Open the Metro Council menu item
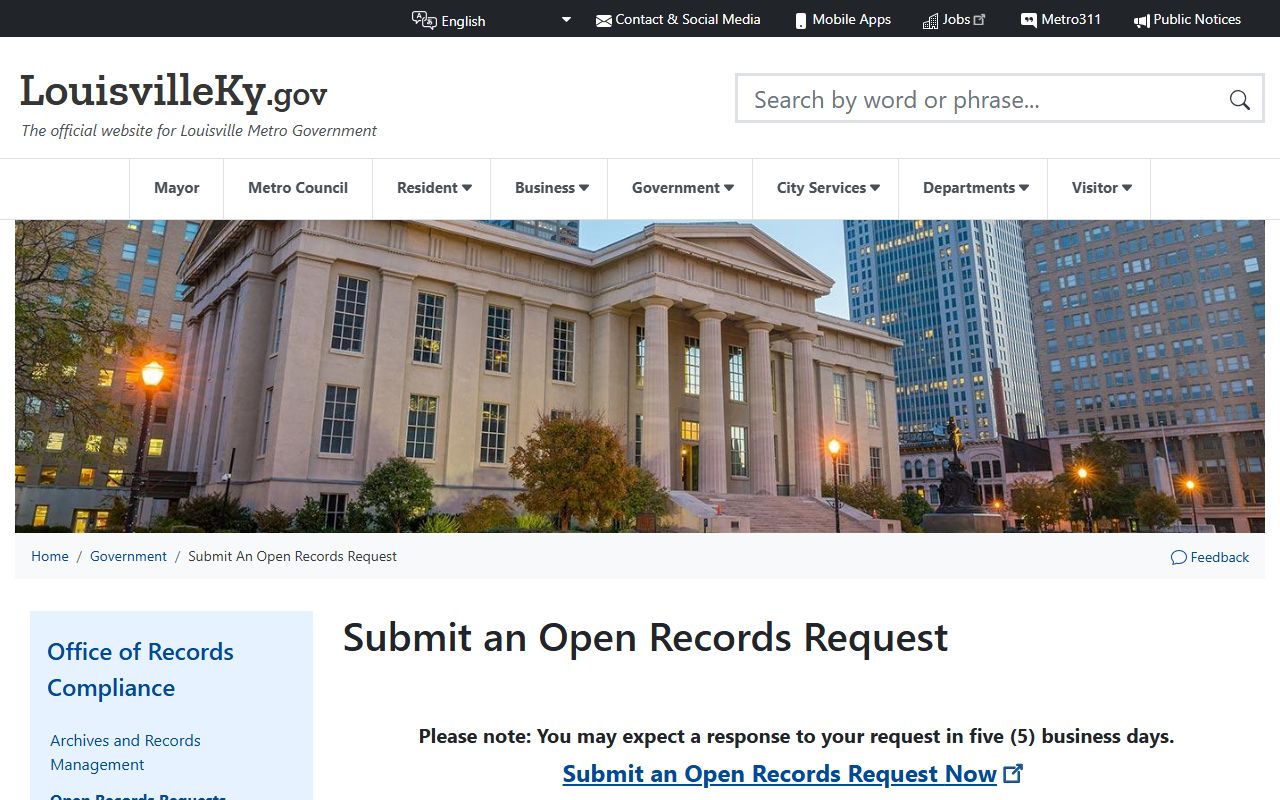The width and height of the screenshot is (1280, 800). coord(298,188)
